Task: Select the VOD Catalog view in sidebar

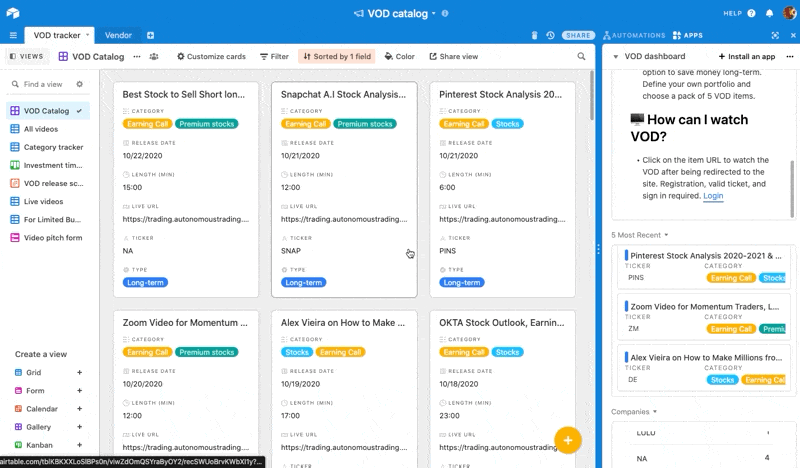Action: (48, 111)
